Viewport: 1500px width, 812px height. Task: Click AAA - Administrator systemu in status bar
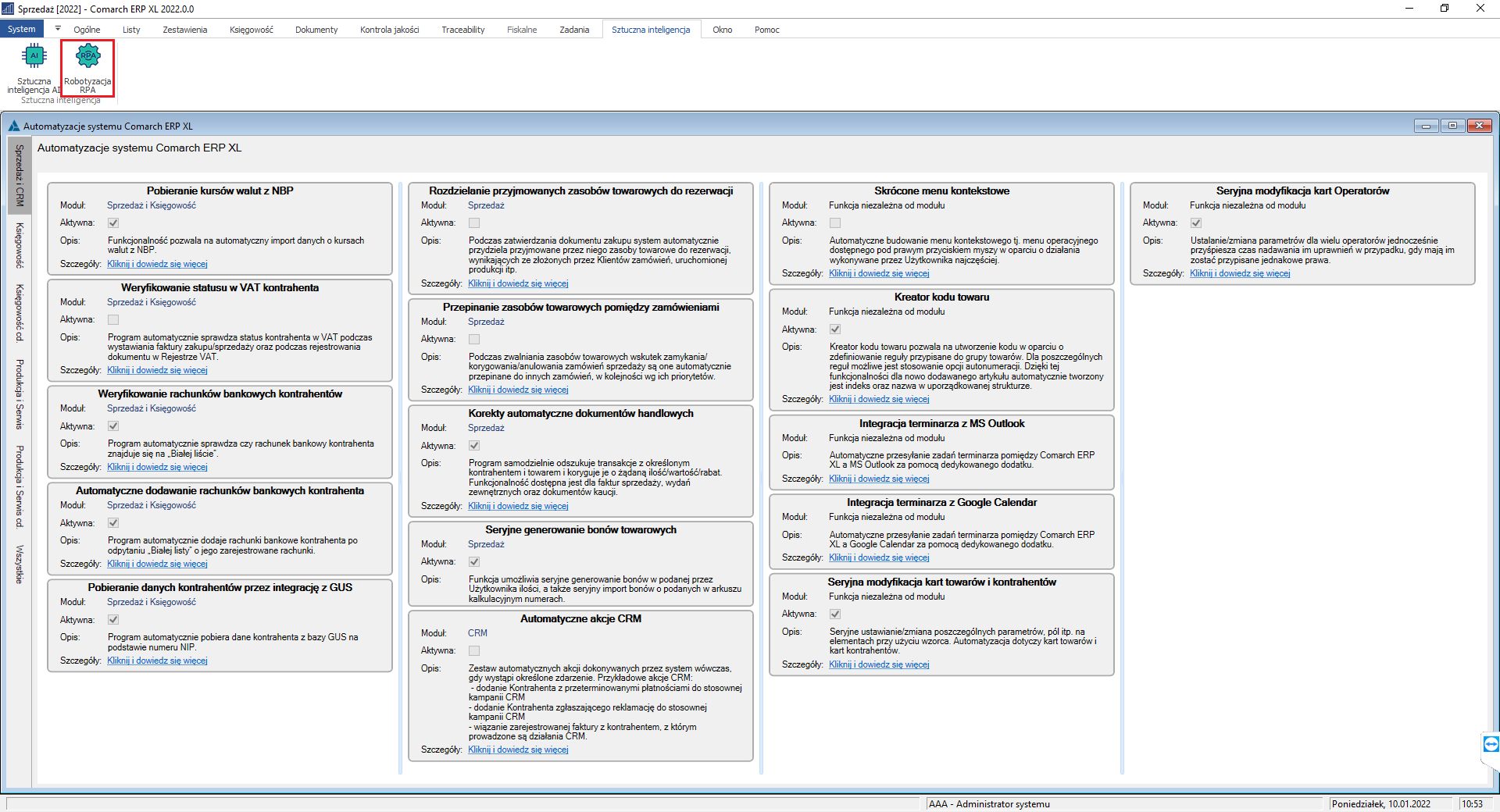click(989, 804)
